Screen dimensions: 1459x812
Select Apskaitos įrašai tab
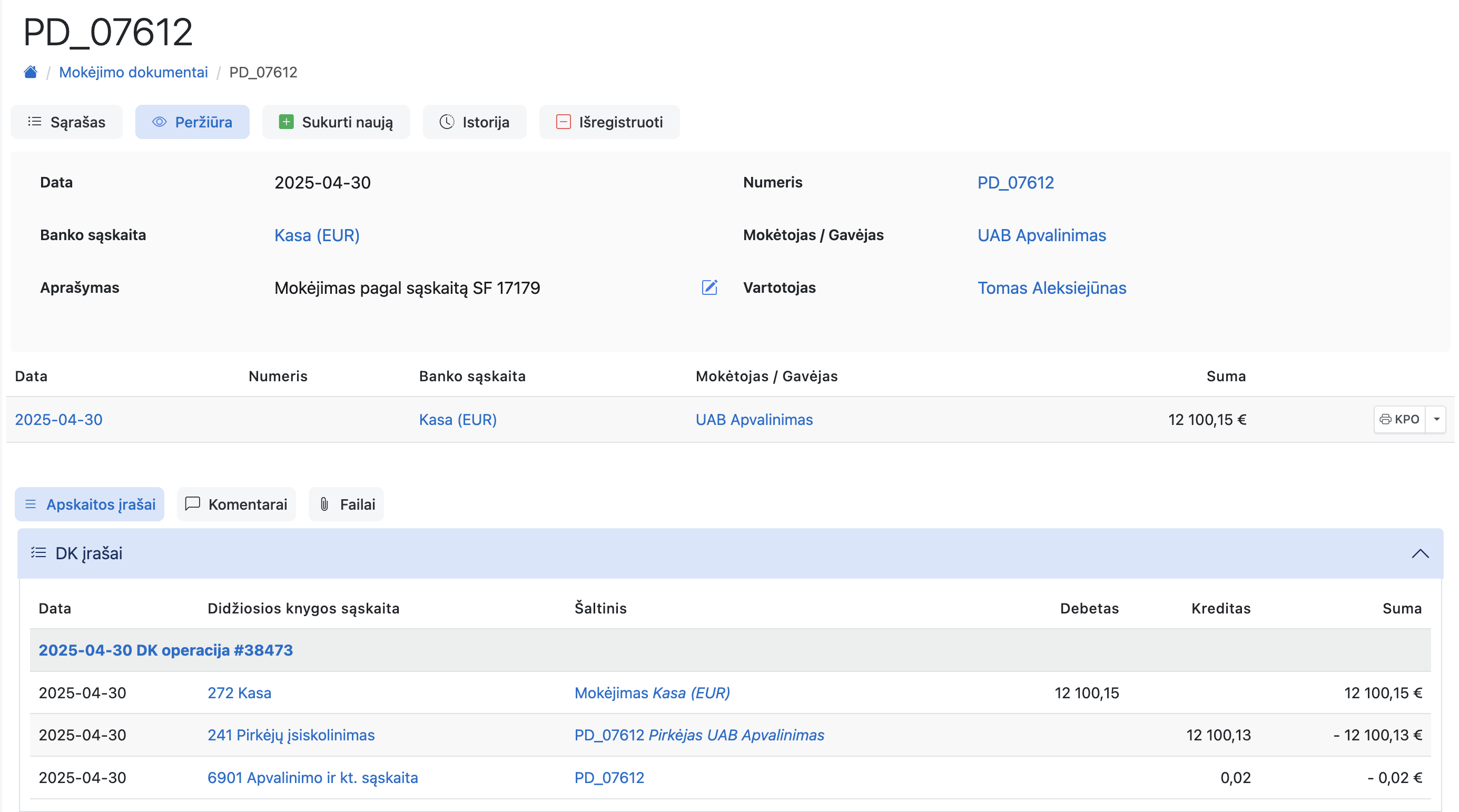point(90,504)
